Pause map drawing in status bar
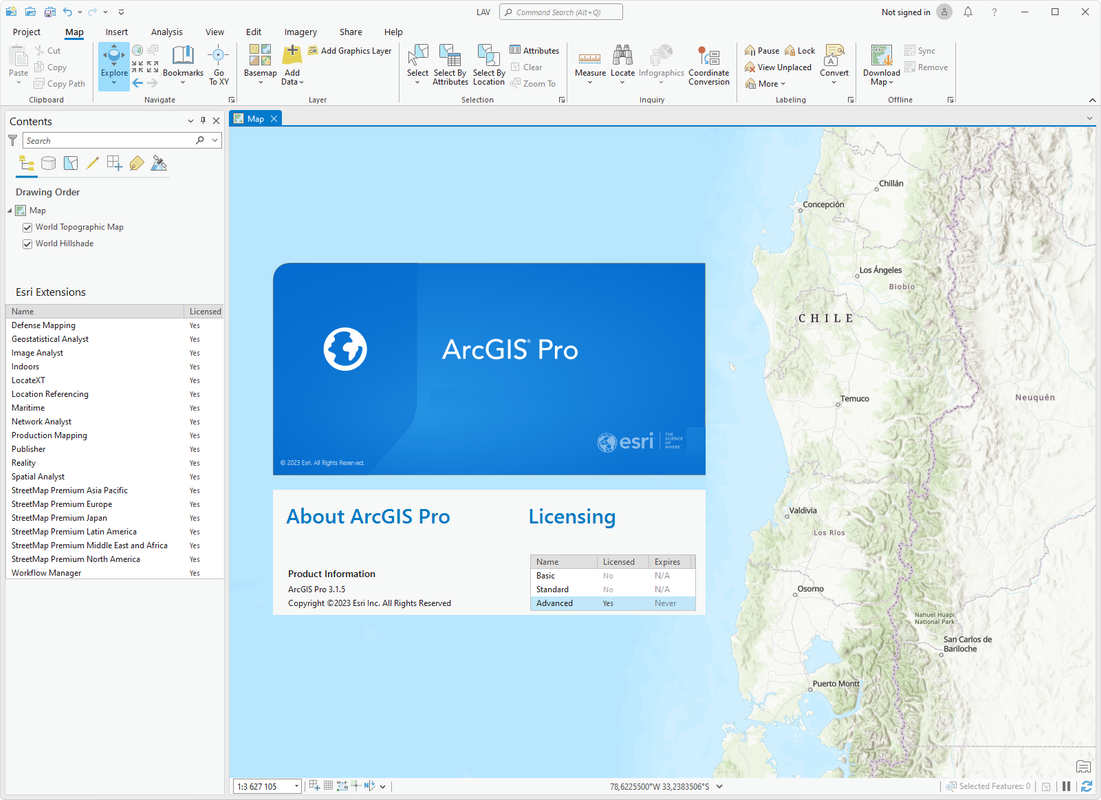Image resolution: width=1101 pixels, height=800 pixels. 1067,787
